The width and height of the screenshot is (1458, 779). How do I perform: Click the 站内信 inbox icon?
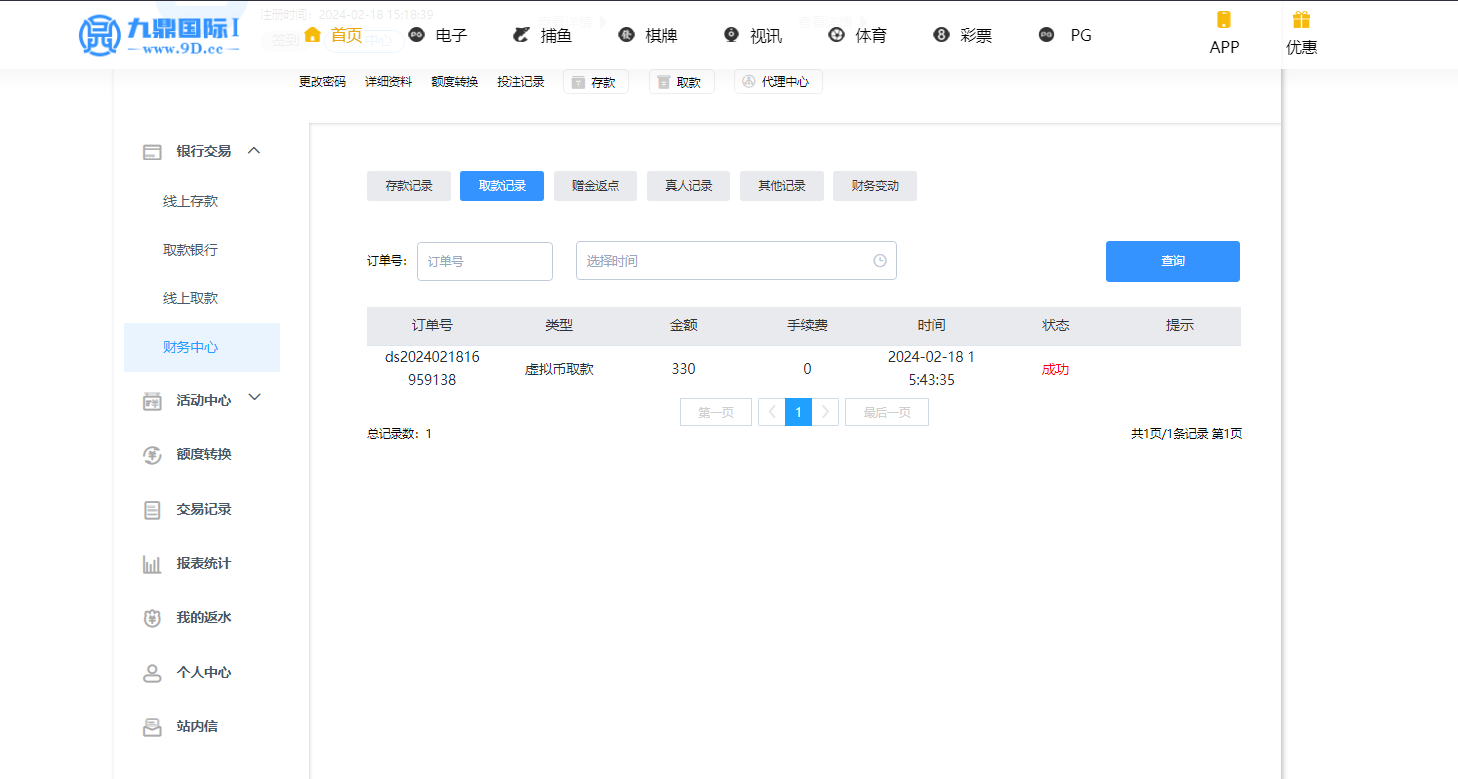152,727
